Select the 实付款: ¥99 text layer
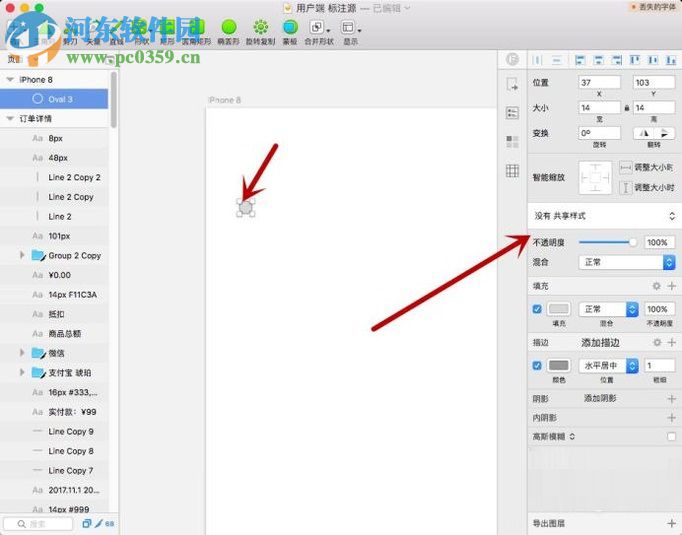682x535 pixels. coord(54,412)
